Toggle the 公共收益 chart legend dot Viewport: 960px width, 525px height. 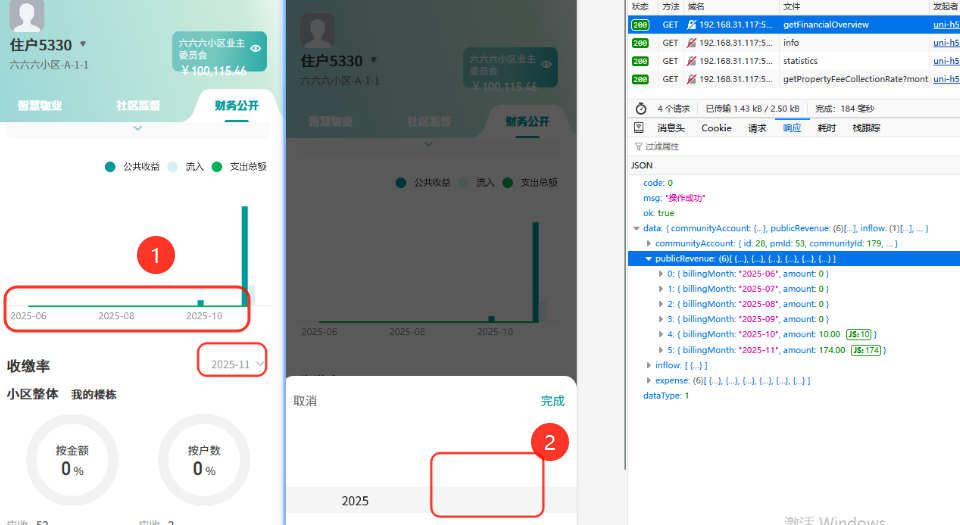111,167
